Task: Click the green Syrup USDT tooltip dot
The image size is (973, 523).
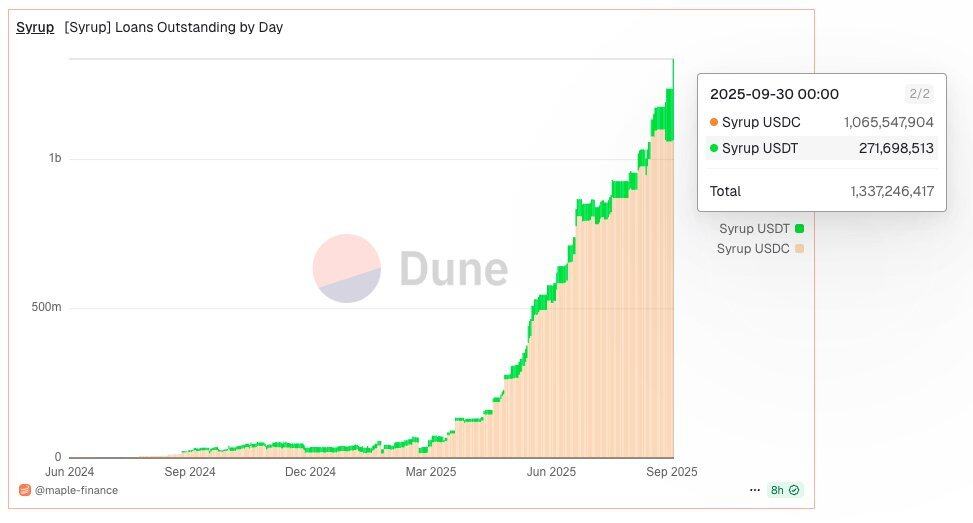Action: coord(713,148)
